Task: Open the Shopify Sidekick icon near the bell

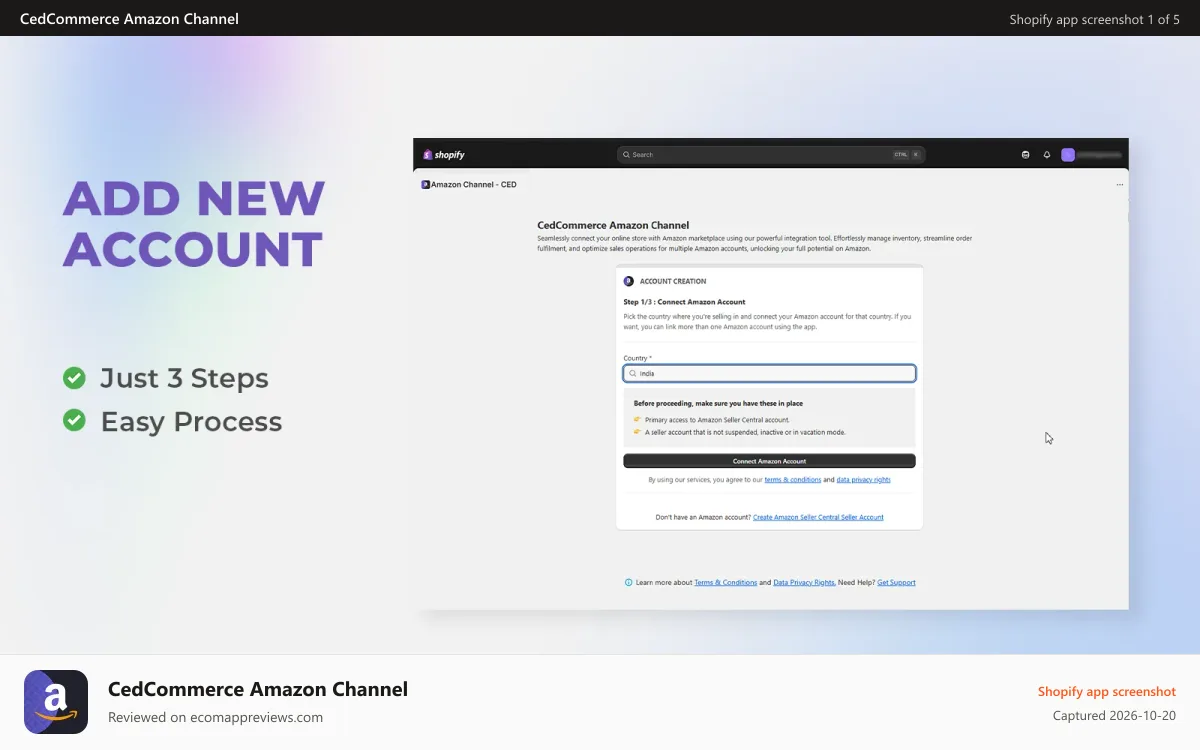Action: click(1025, 155)
